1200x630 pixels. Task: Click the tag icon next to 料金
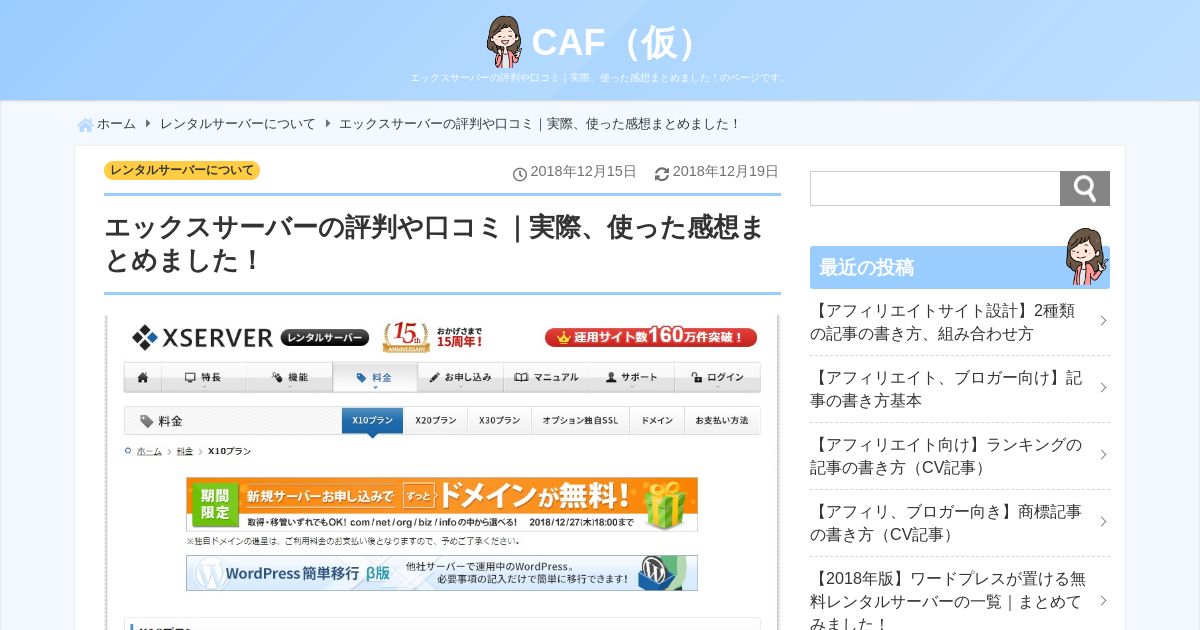[x=147, y=421]
